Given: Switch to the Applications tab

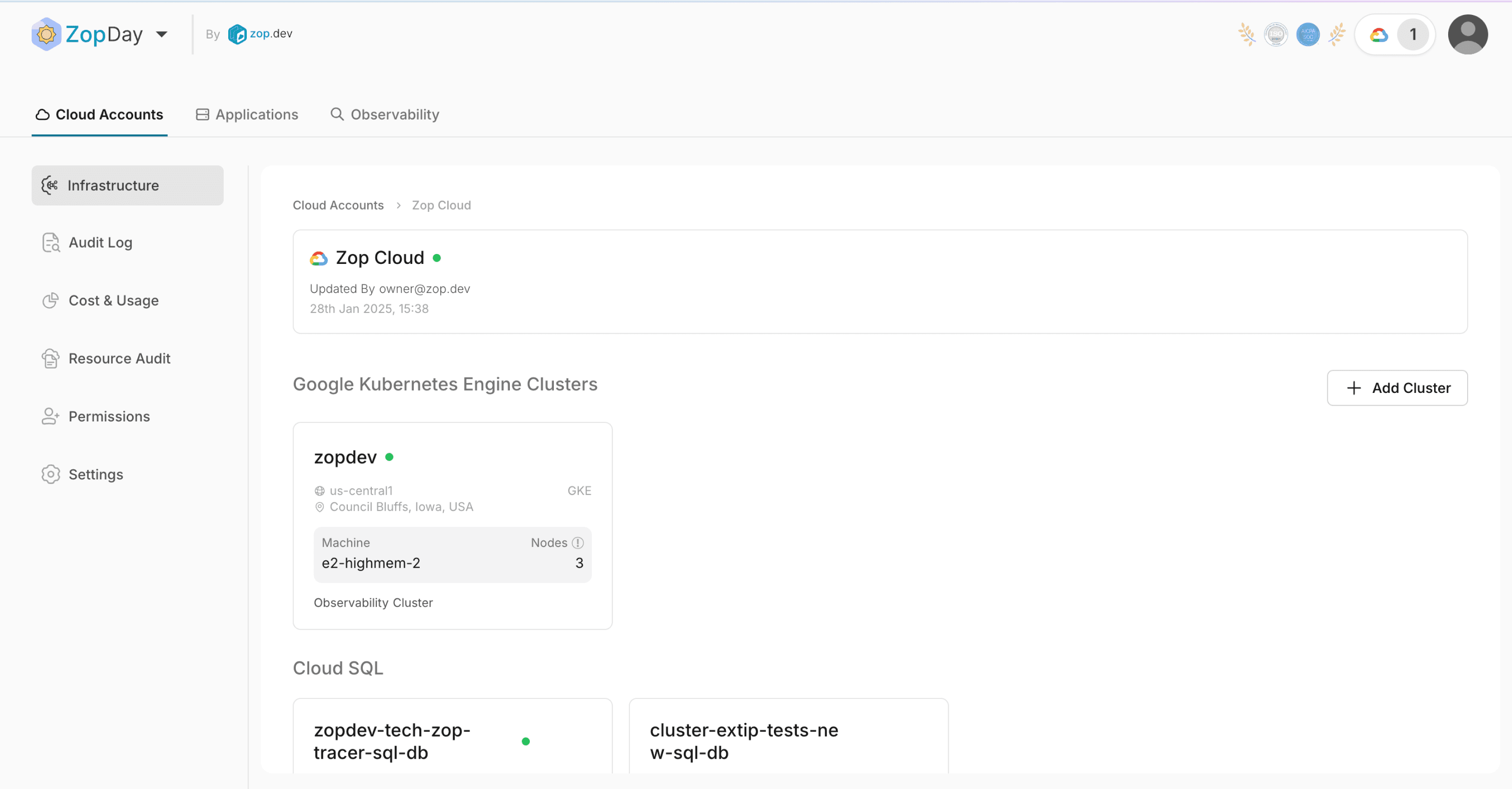Looking at the screenshot, I should [x=247, y=115].
